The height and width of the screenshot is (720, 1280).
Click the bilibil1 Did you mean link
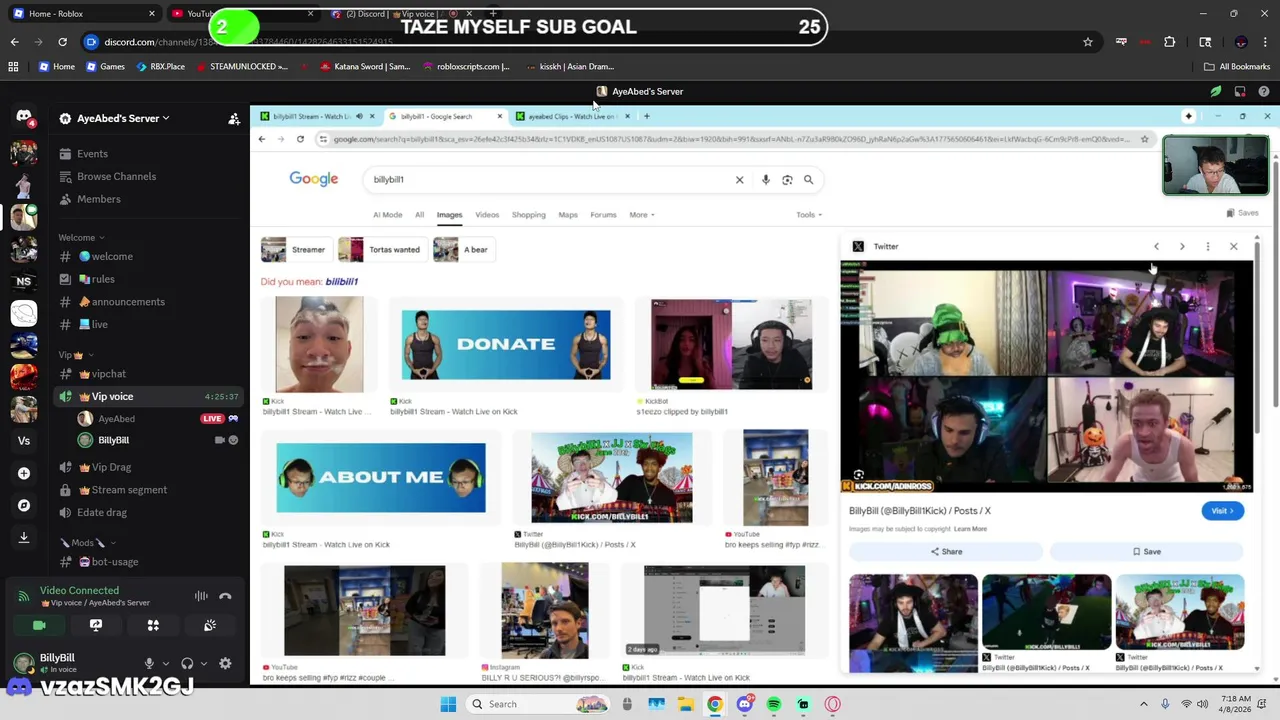click(342, 282)
